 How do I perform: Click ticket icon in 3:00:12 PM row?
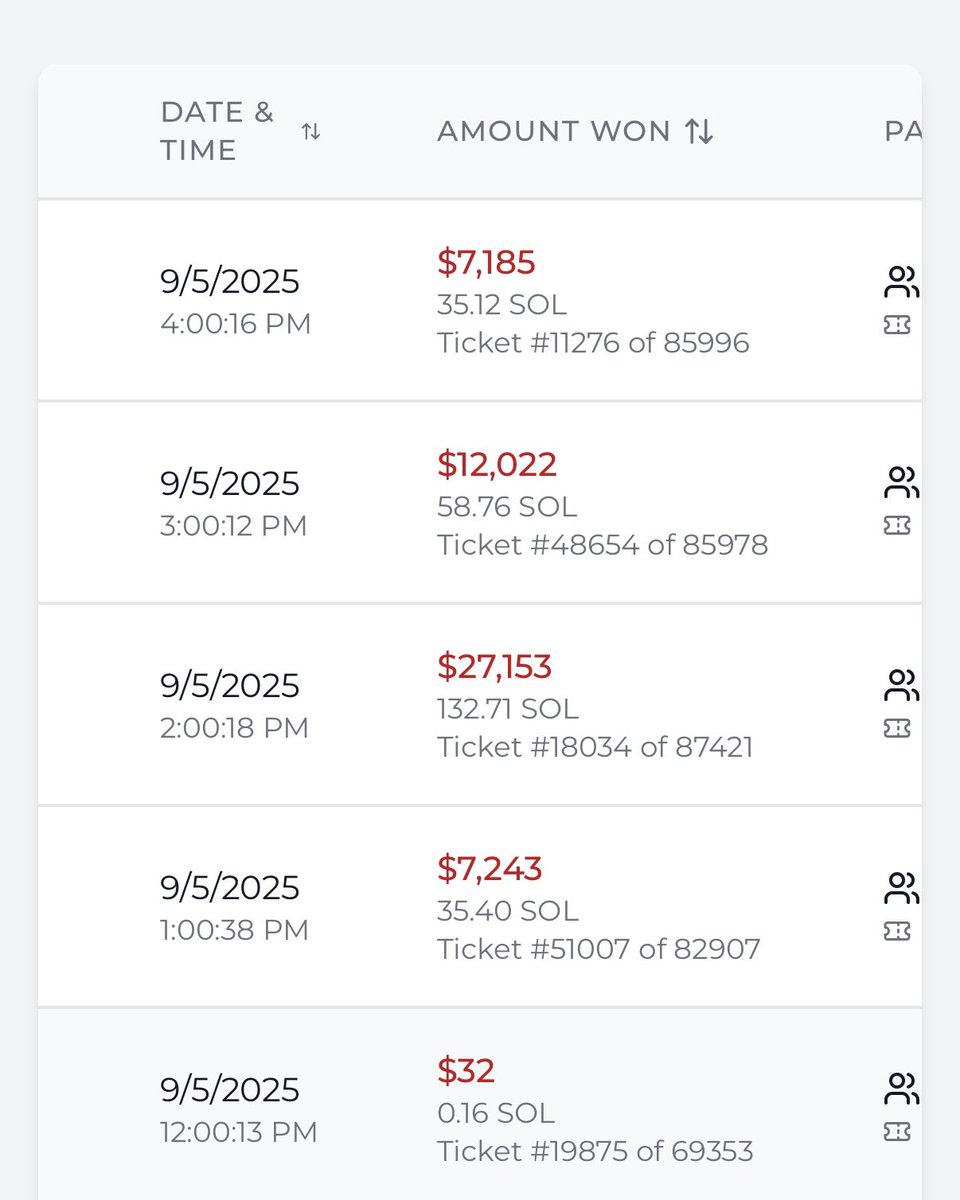(x=897, y=526)
